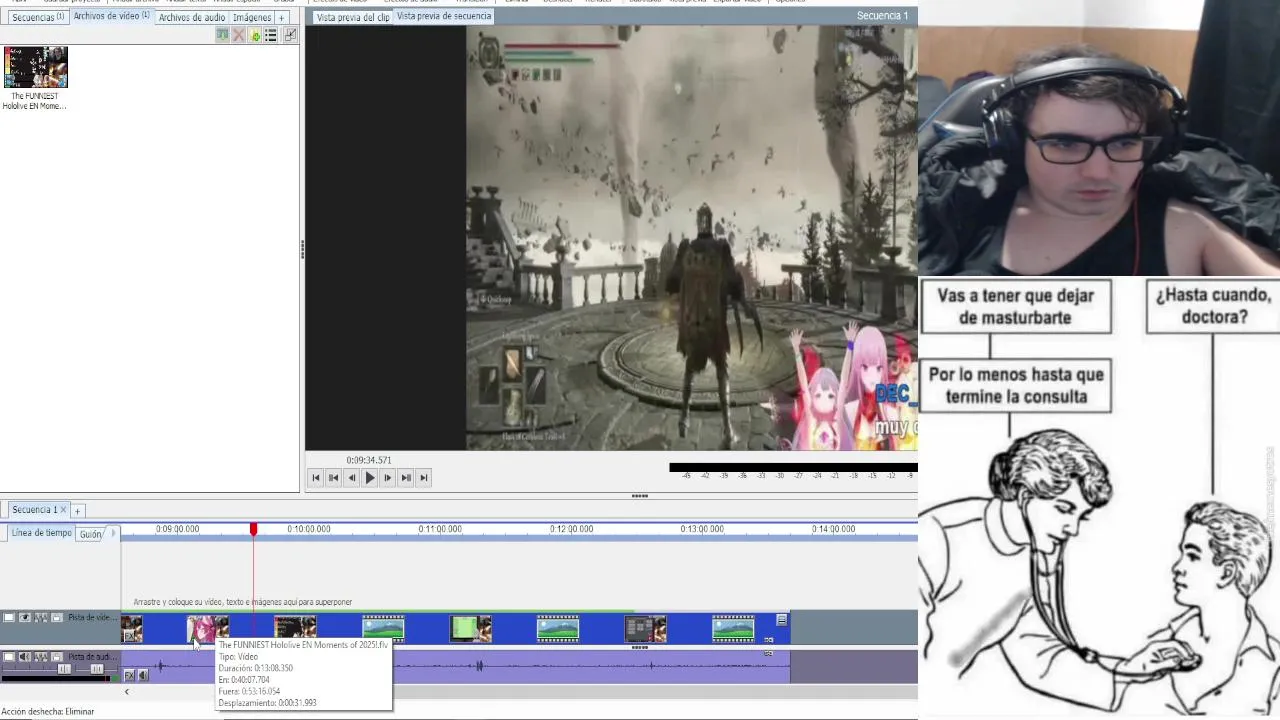1280x720 pixels.
Task: Toggle the video track select checkbox
Action: click(x=9, y=618)
